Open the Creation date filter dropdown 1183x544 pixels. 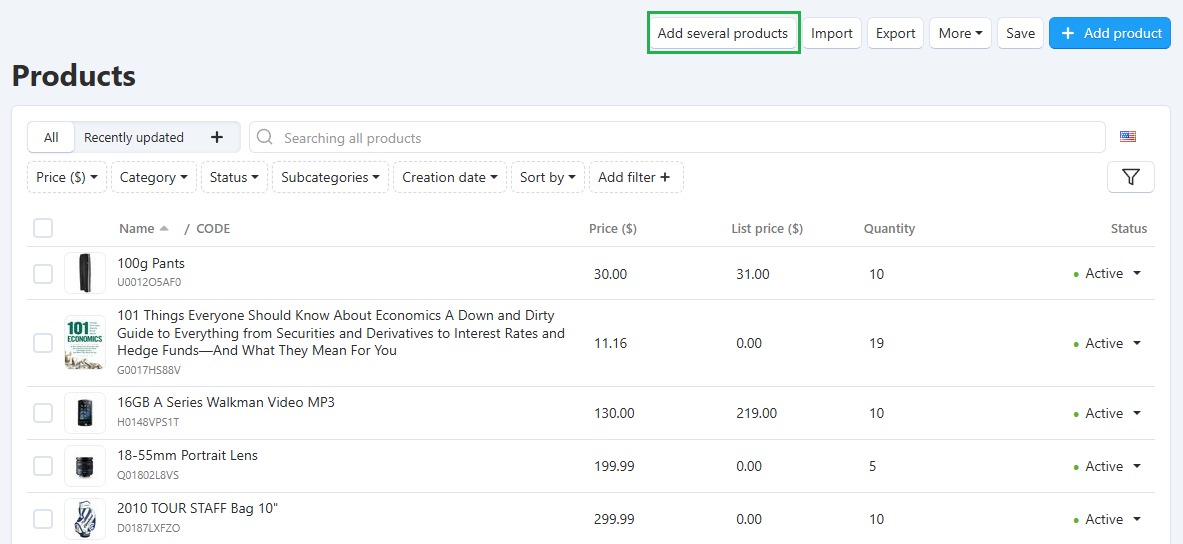450,177
